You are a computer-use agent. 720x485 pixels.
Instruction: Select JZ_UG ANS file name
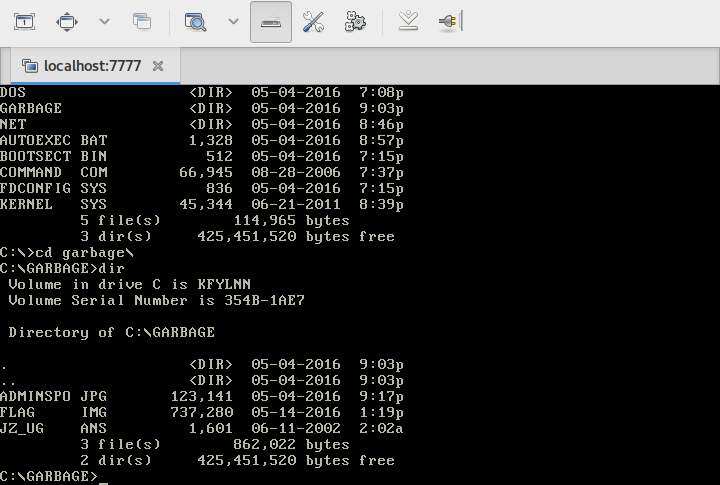click(x=54, y=429)
